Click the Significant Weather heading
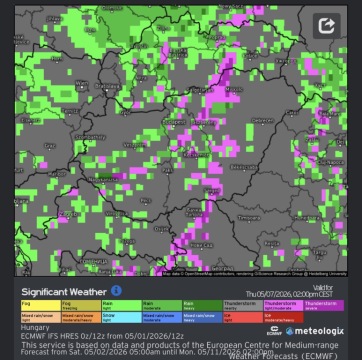Viewport: 362px width, 360px height. click(64, 292)
